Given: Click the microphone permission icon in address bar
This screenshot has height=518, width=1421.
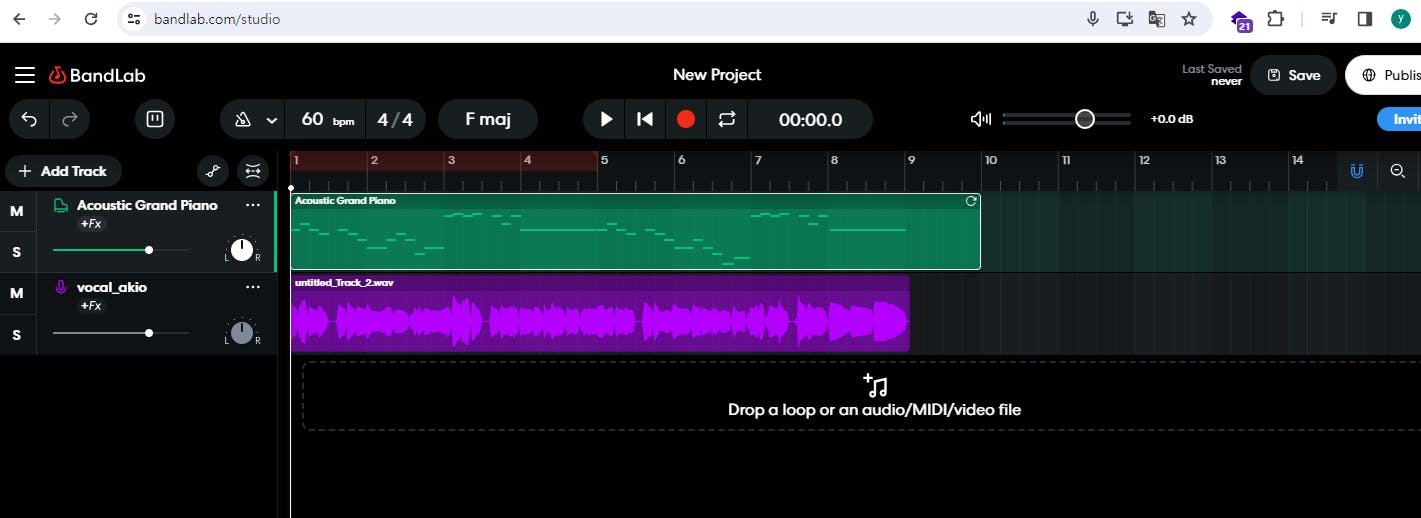Looking at the screenshot, I should click(1093, 19).
